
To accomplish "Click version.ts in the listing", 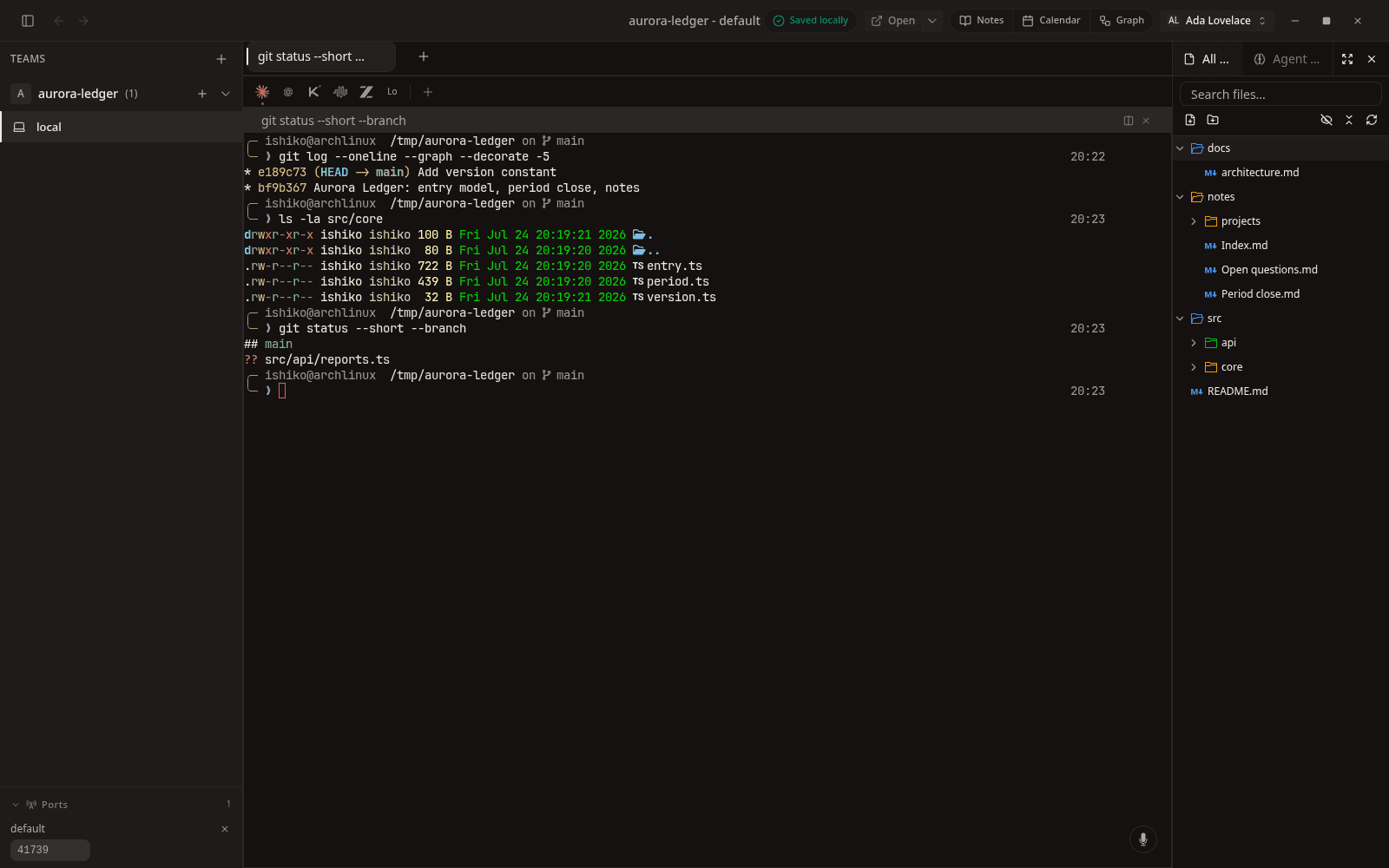I will point(681,298).
